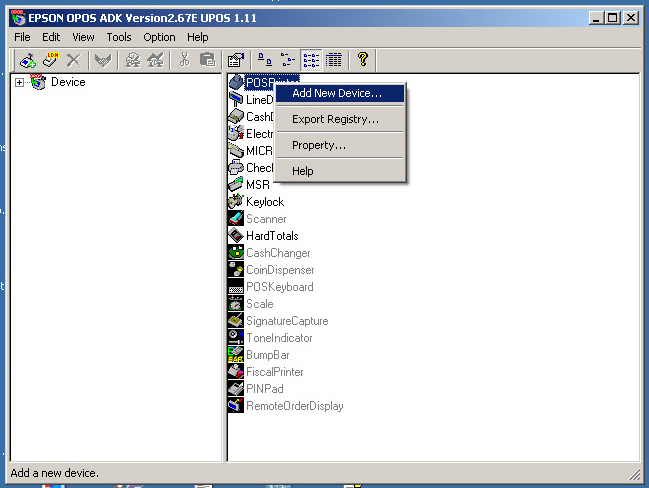This screenshot has height=488, width=649.
Task: Select the MSR device icon
Action: click(x=236, y=184)
